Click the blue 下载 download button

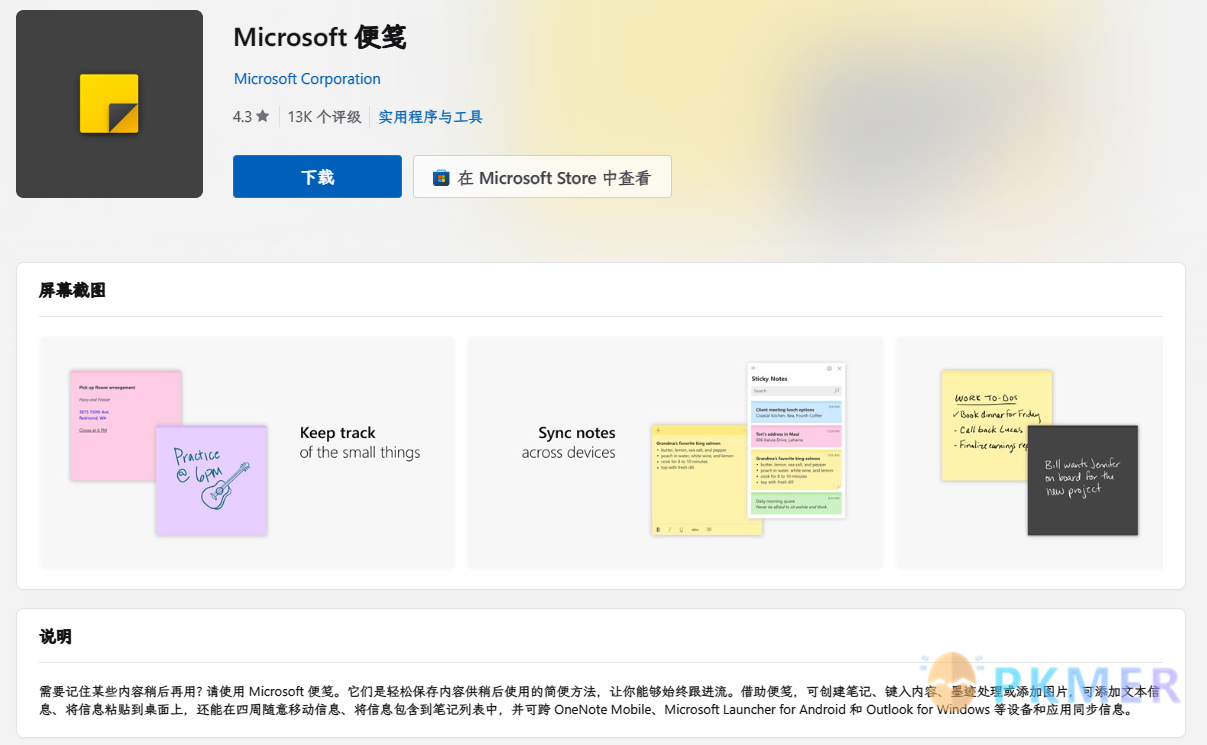click(x=317, y=177)
